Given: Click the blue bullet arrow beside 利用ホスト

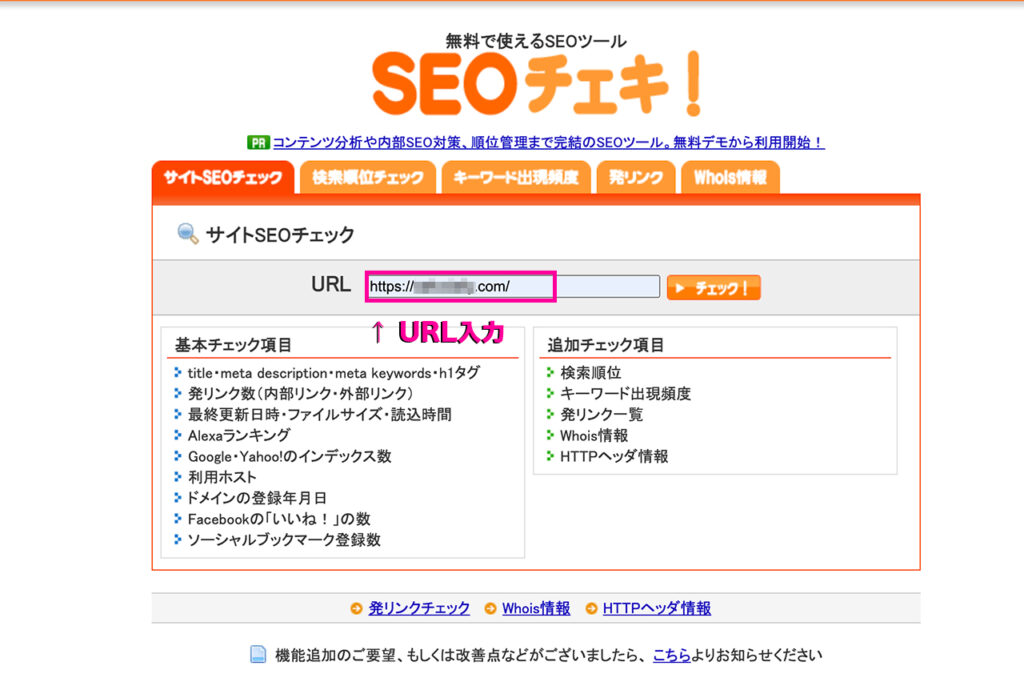Looking at the screenshot, I should [178, 476].
